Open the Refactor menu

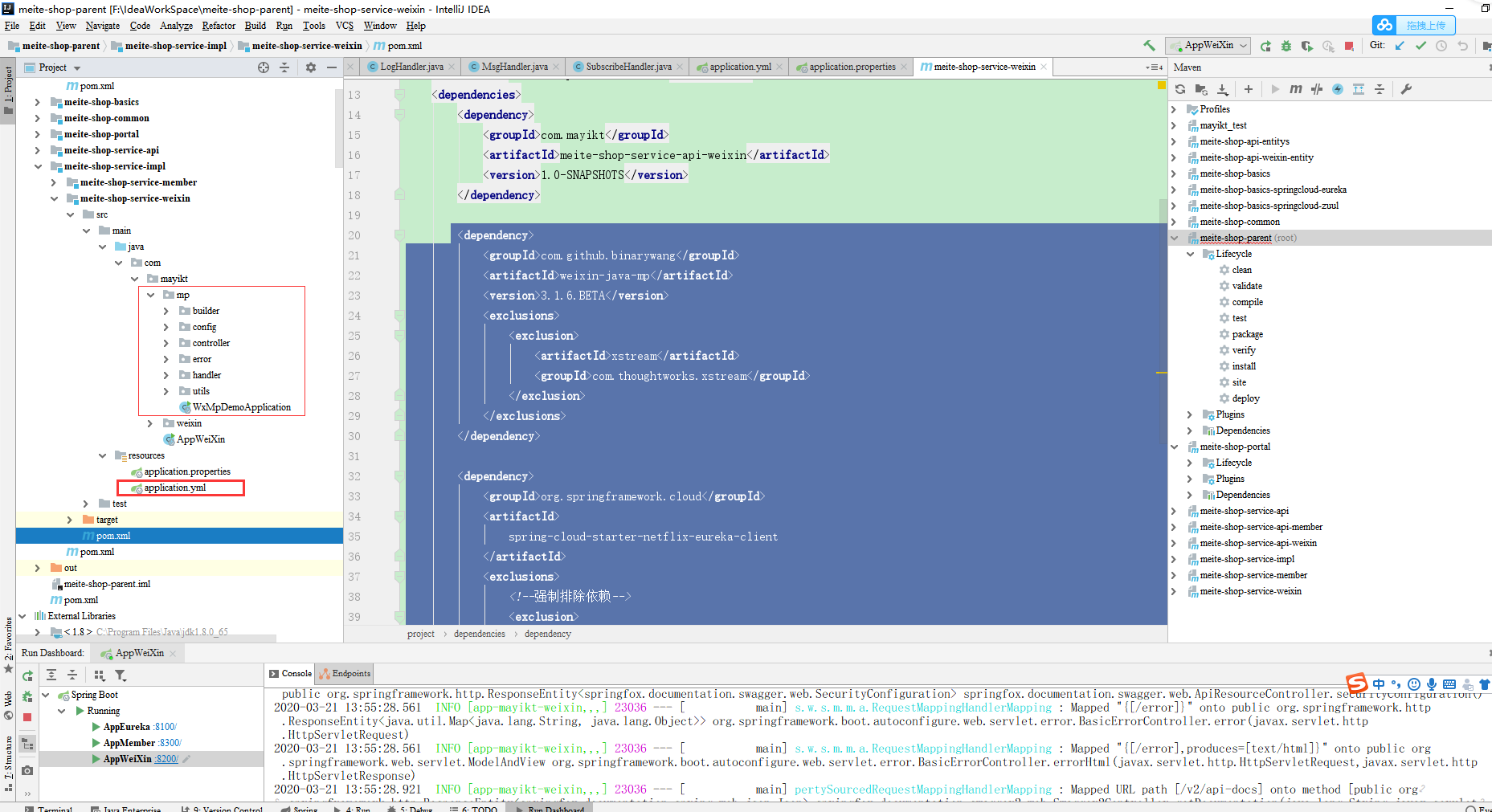(219, 26)
